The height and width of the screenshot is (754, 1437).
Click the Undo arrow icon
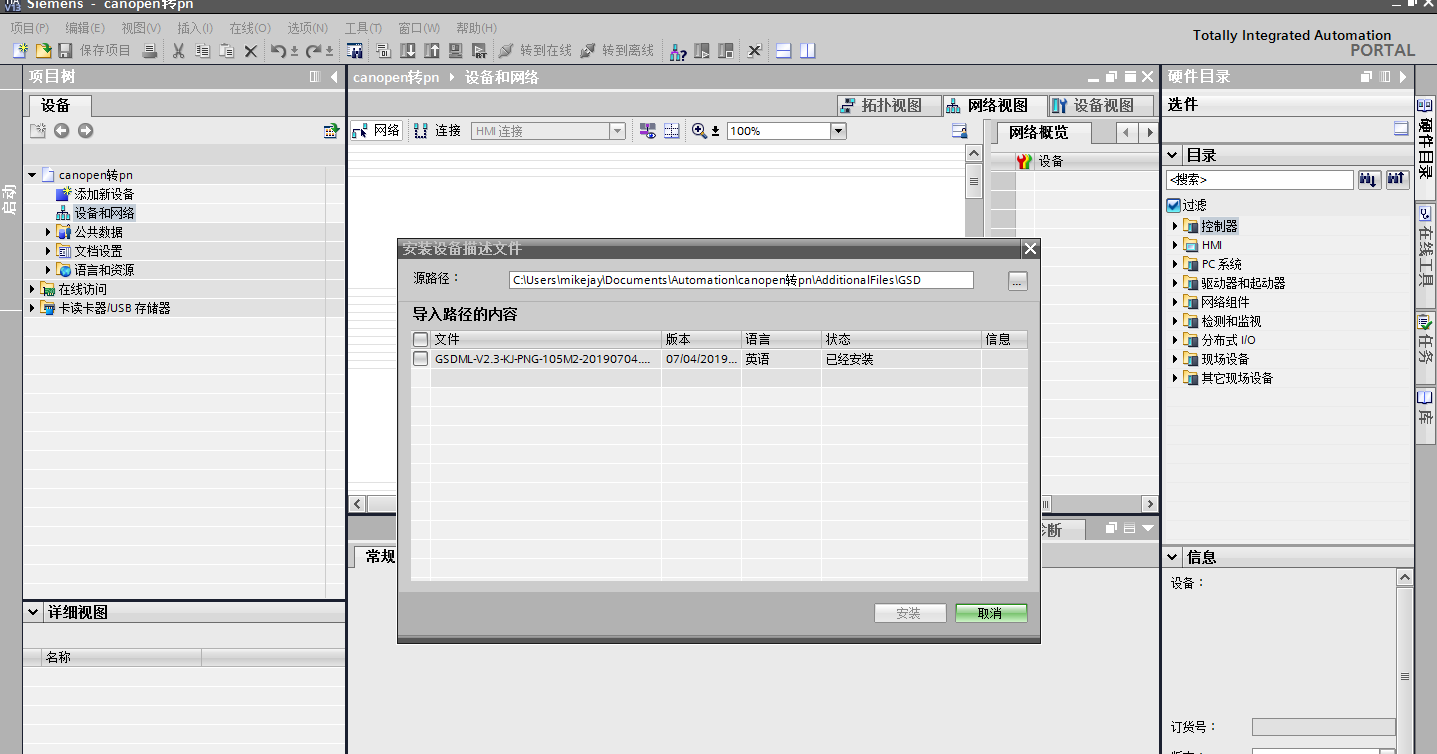pos(279,50)
